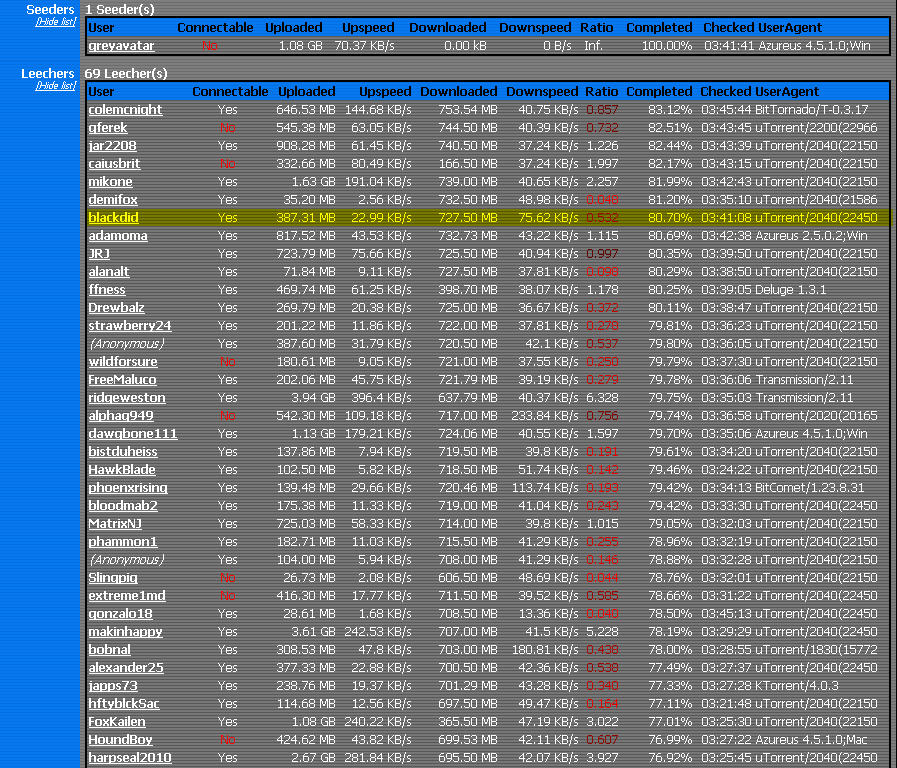
Task: Hide the Leechers list
Action: pos(56,86)
